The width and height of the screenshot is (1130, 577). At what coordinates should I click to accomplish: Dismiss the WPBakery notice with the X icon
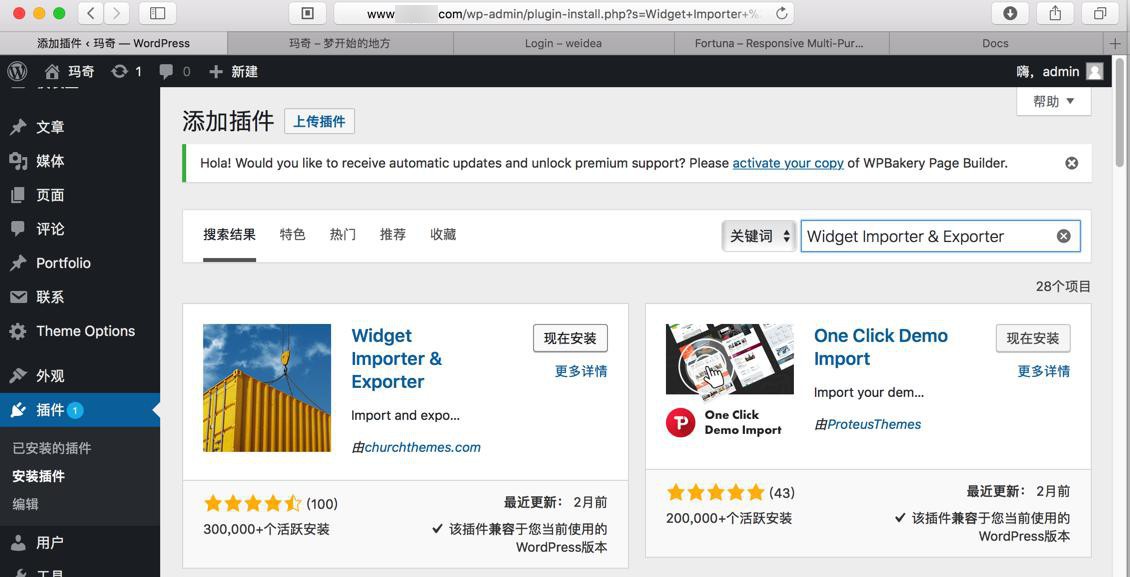click(1072, 163)
